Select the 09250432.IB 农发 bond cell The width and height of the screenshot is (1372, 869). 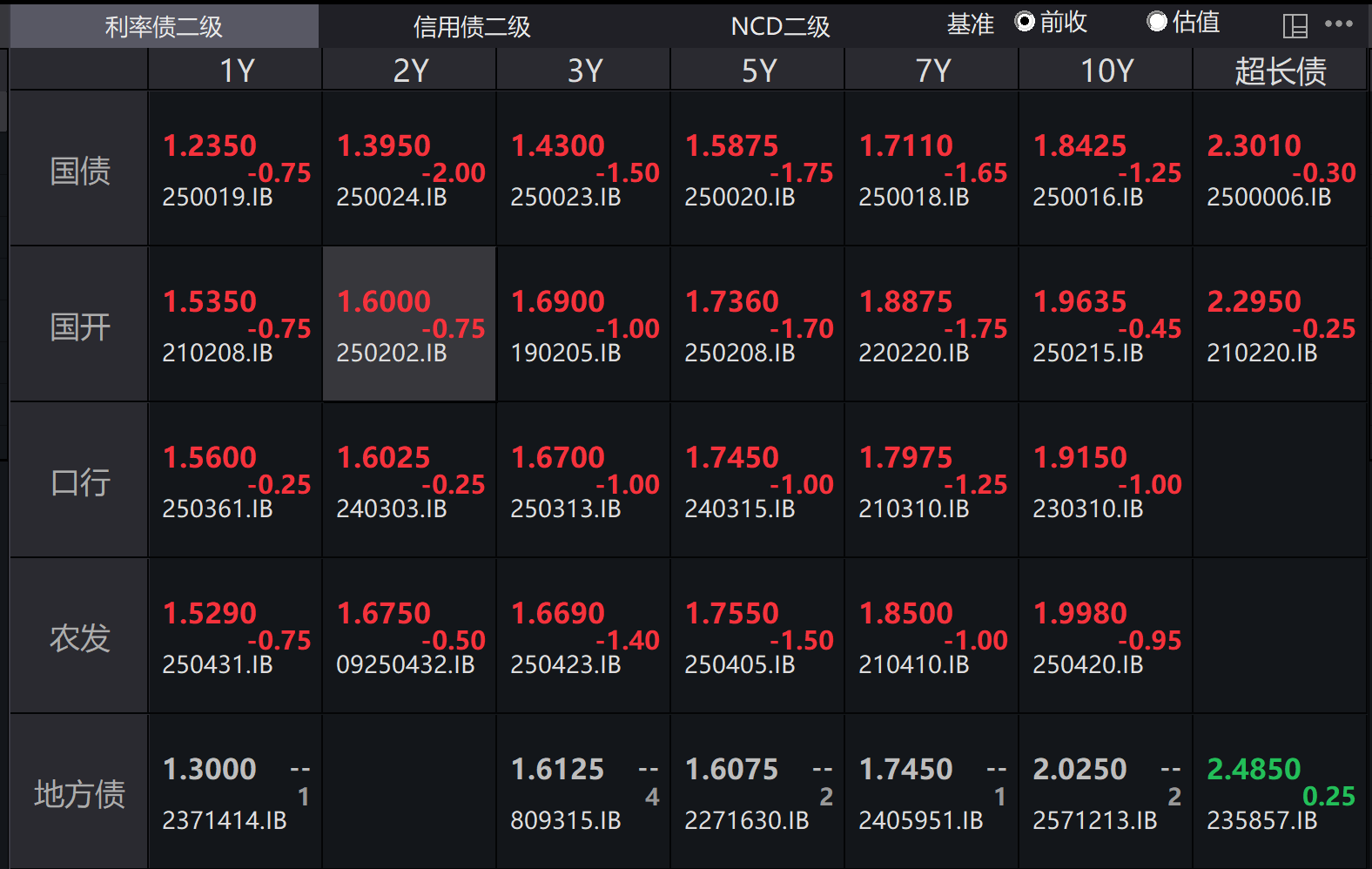pos(409,637)
